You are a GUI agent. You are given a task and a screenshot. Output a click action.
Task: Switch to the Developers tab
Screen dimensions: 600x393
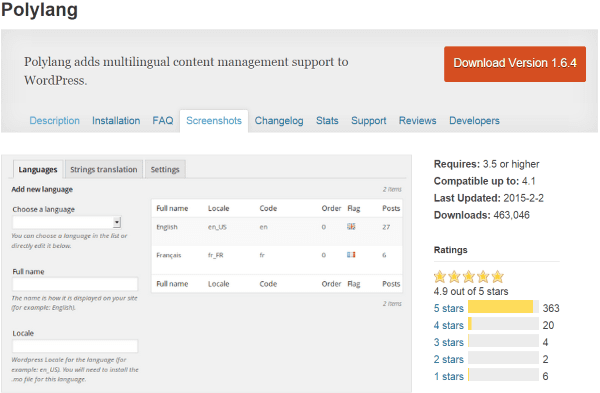tap(474, 121)
